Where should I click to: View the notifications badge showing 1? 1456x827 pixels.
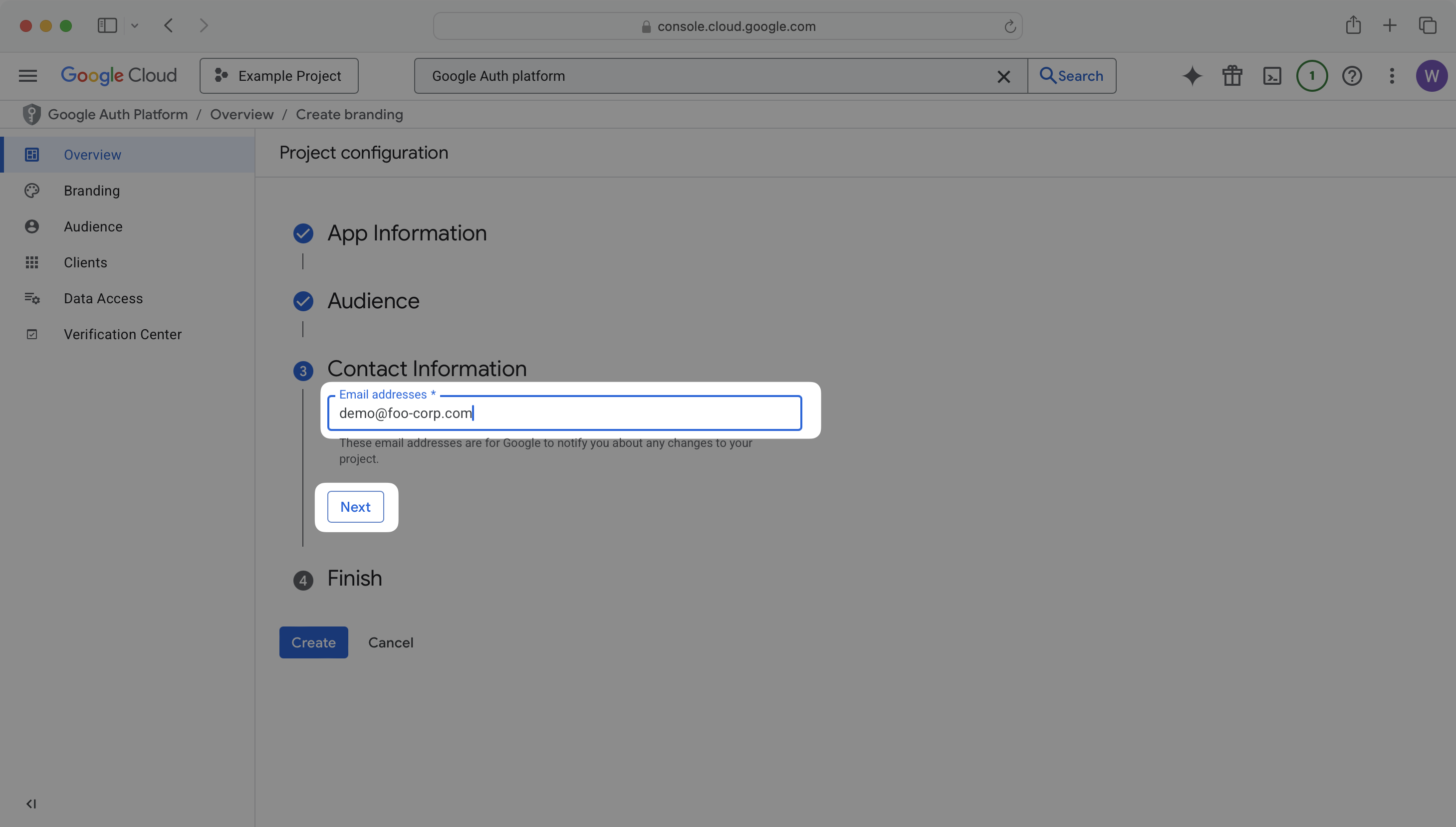[1312, 75]
